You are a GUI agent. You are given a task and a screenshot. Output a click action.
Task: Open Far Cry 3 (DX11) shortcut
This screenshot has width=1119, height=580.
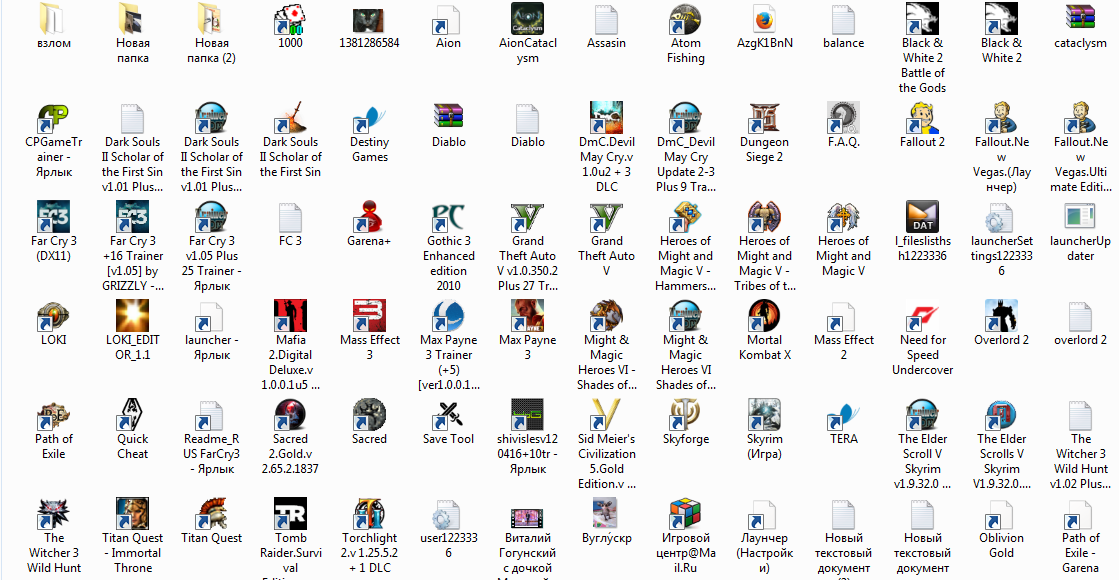[54, 217]
